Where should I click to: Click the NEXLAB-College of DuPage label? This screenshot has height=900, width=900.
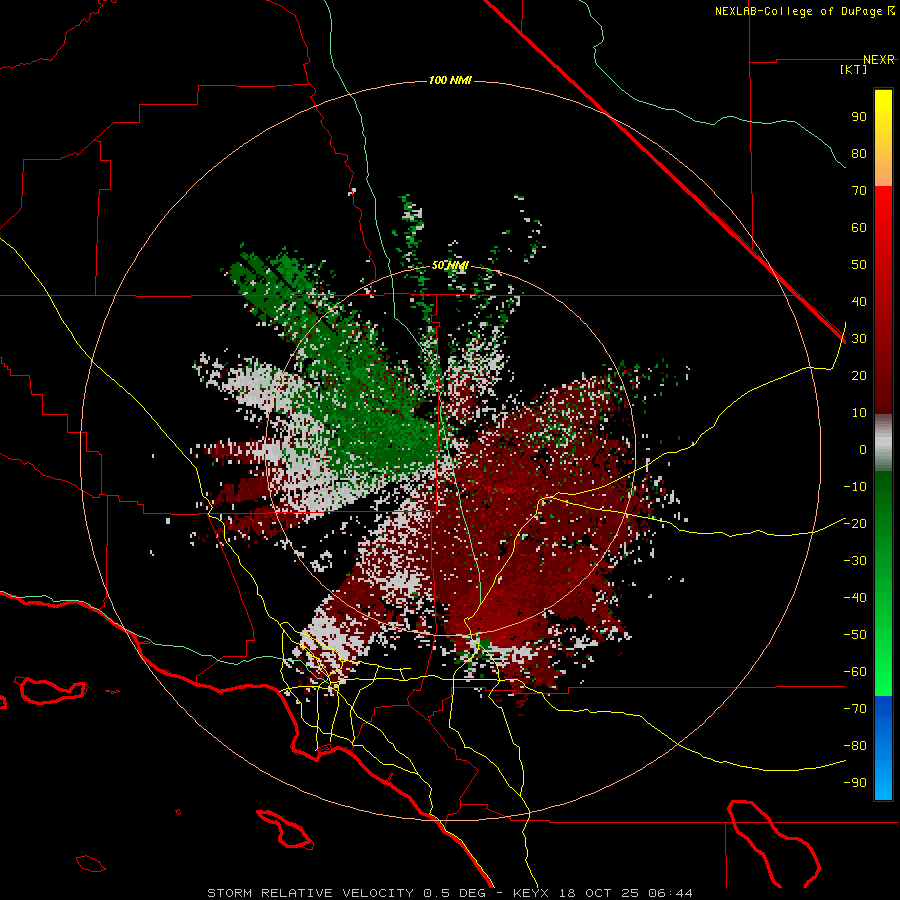798,11
